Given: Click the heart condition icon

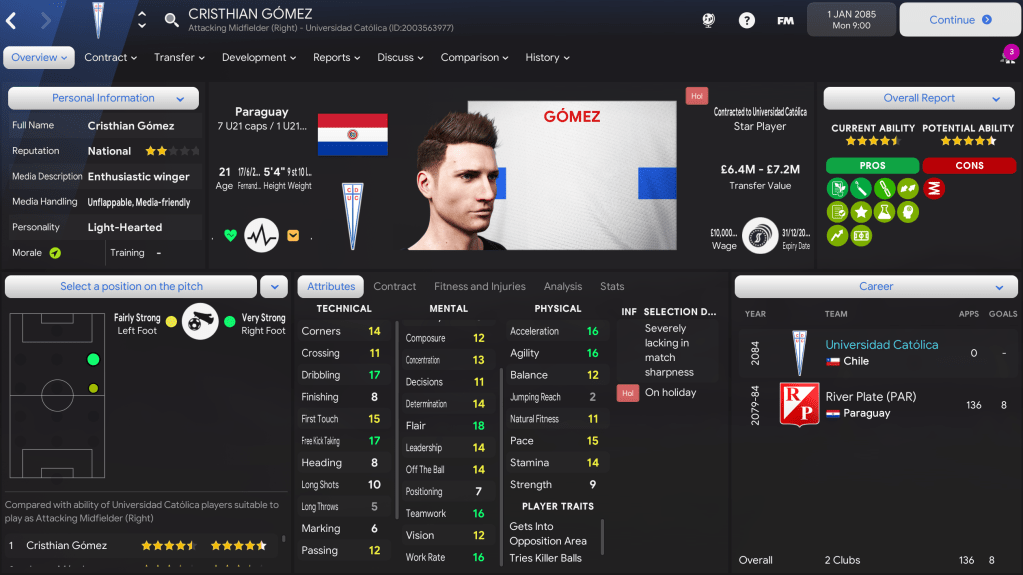Looking at the screenshot, I should click(x=230, y=235).
